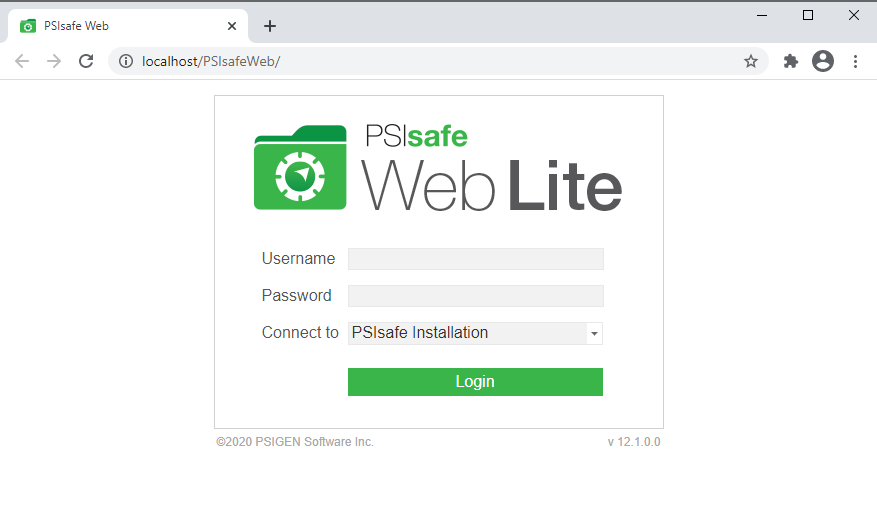The height and width of the screenshot is (524, 877).
Task: View site information icon in address bar
Action: click(x=126, y=61)
